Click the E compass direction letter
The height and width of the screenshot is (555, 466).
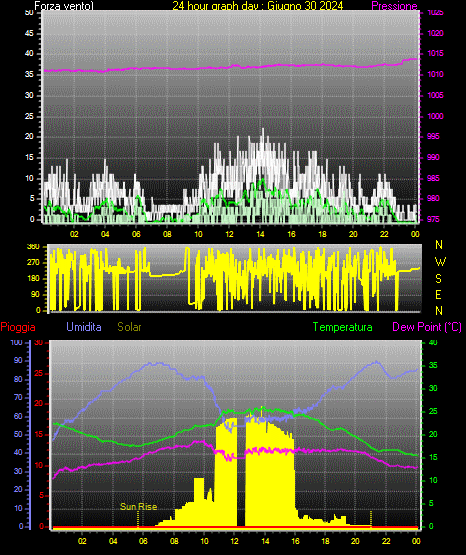(x=438, y=294)
